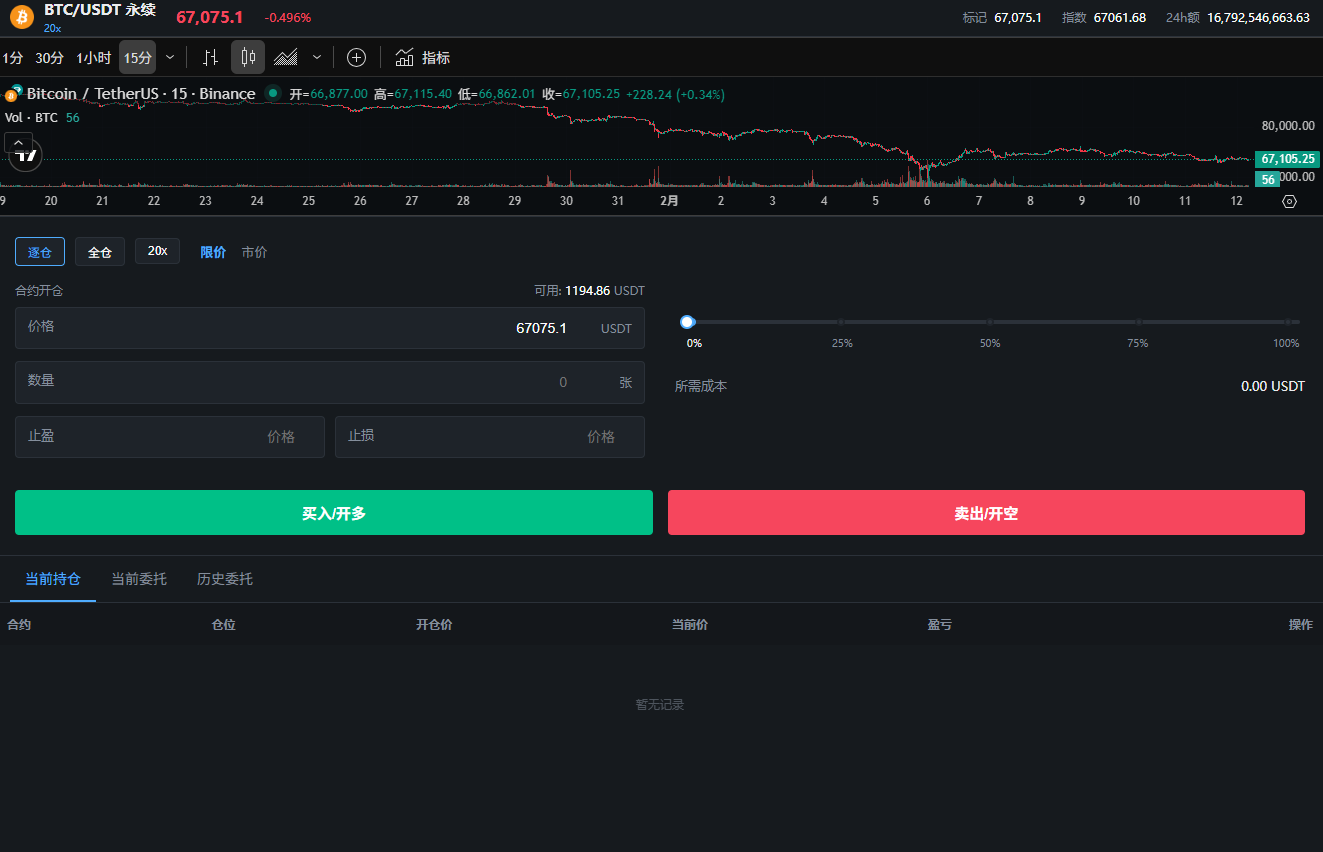Screen dimensions: 1323x852
Task: Click the orange Bitcoin logo in header
Action: [22, 17]
